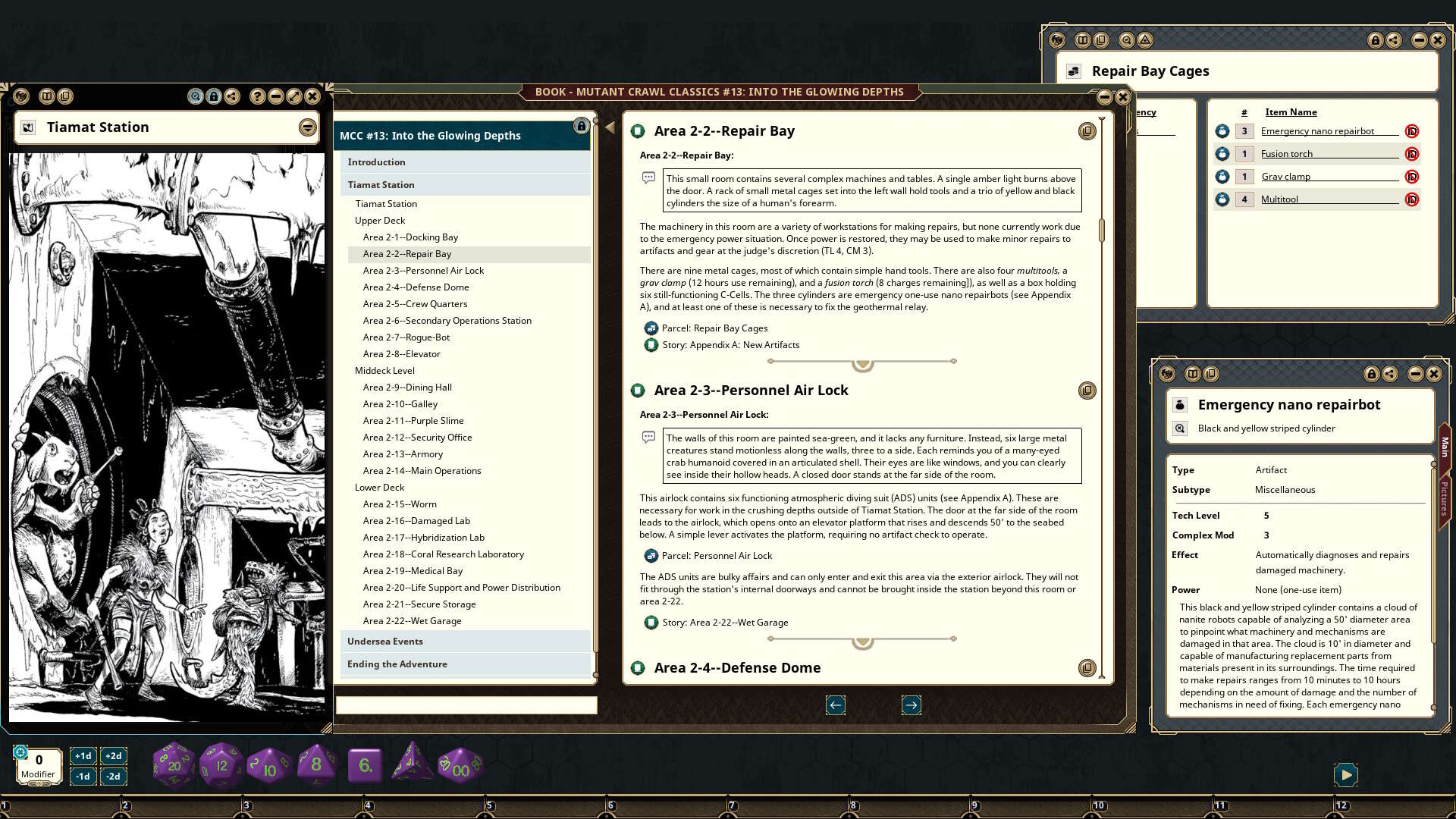Toggle the identified state of the Multitool item
This screenshot has height=819, width=1456.
[x=1412, y=199]
